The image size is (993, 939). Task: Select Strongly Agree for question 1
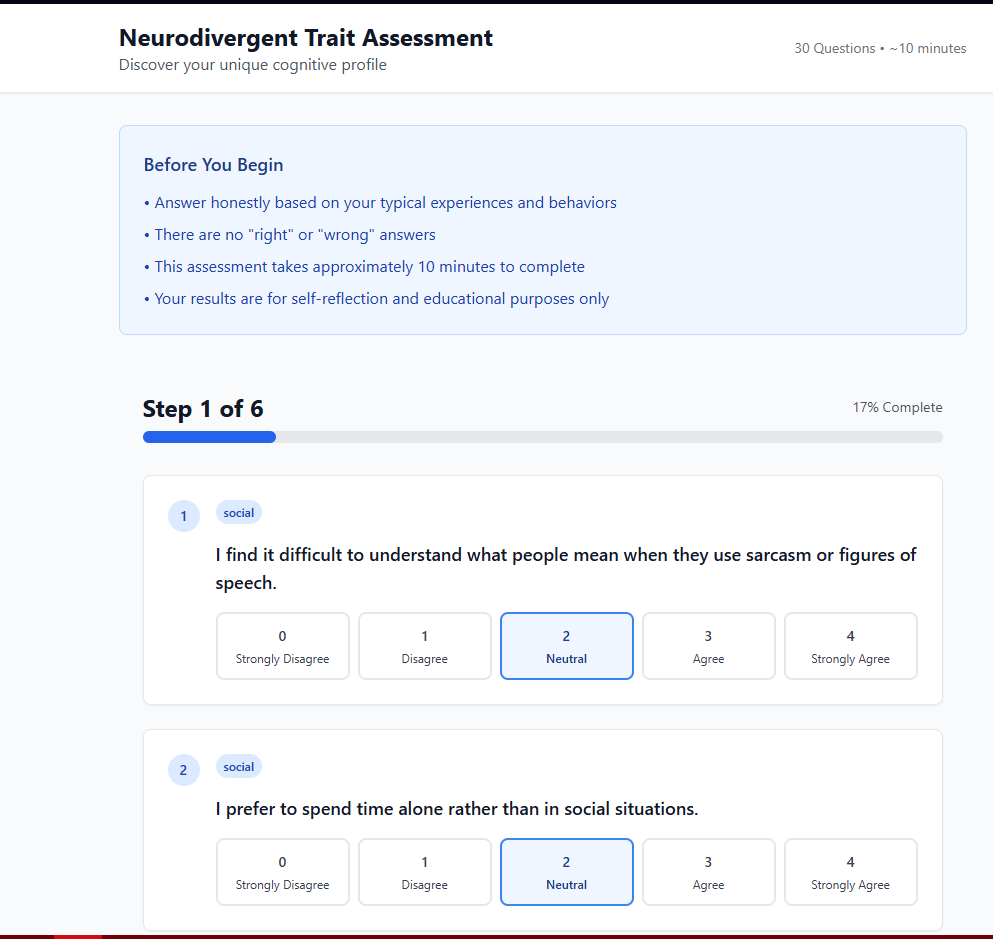click(x=851, y=646)
